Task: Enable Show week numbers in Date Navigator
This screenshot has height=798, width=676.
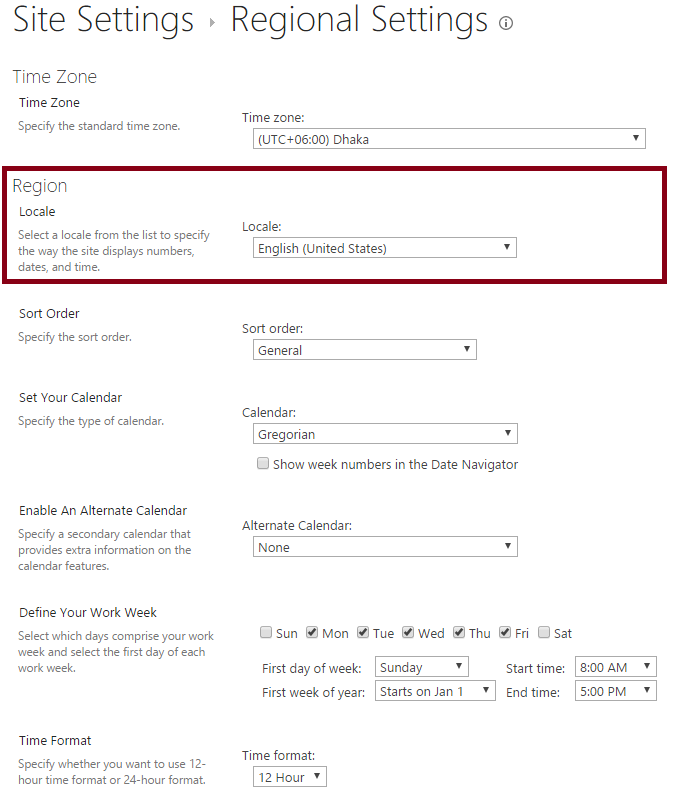Action: (263, 463)
